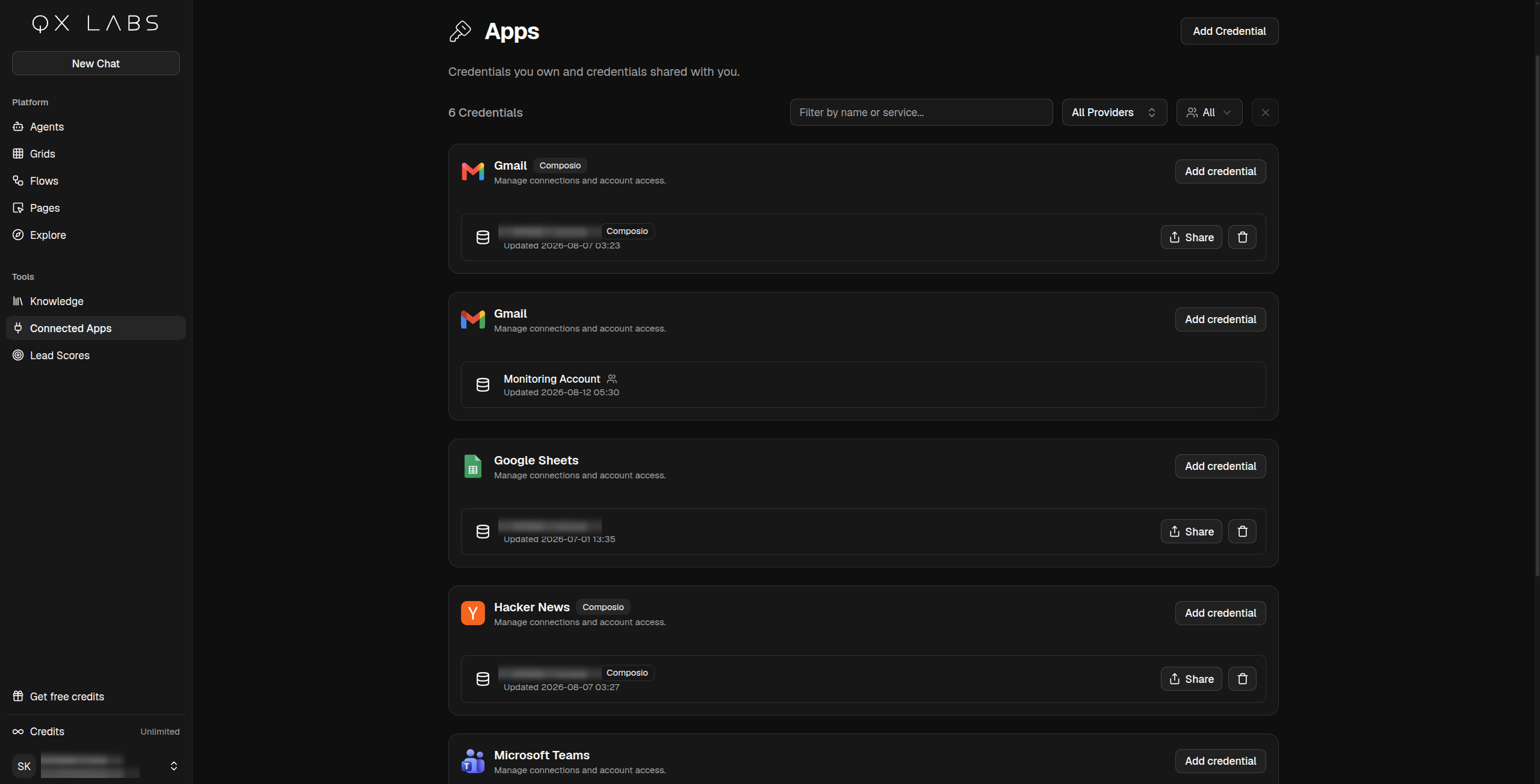Click the top Add Credential button
This screenshot has width=1540, height=784.
tap(1229, 31)
